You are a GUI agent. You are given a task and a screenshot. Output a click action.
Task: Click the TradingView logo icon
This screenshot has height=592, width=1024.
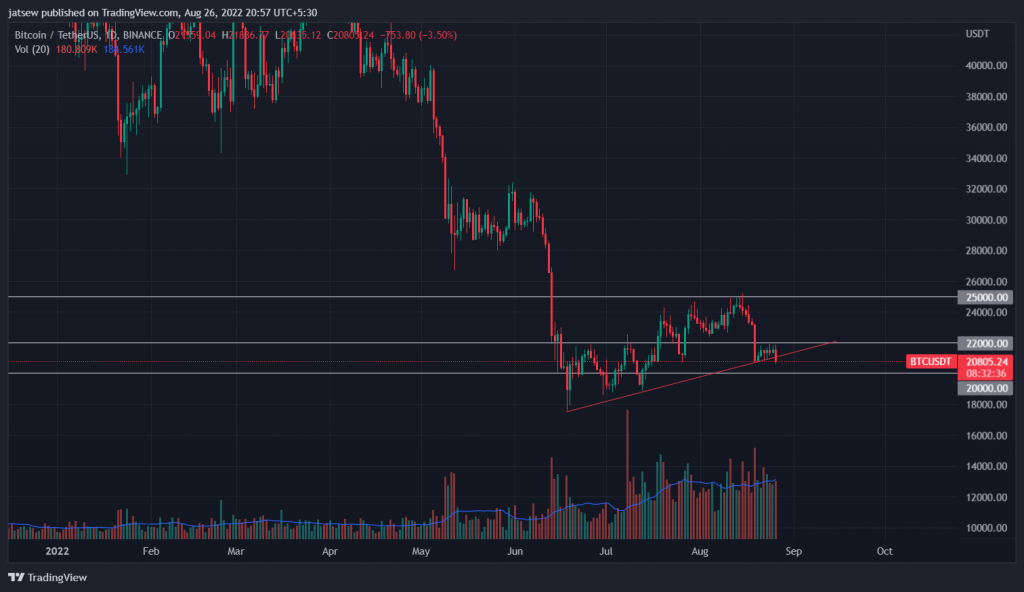pyautogui.click(x=16, y=577)
